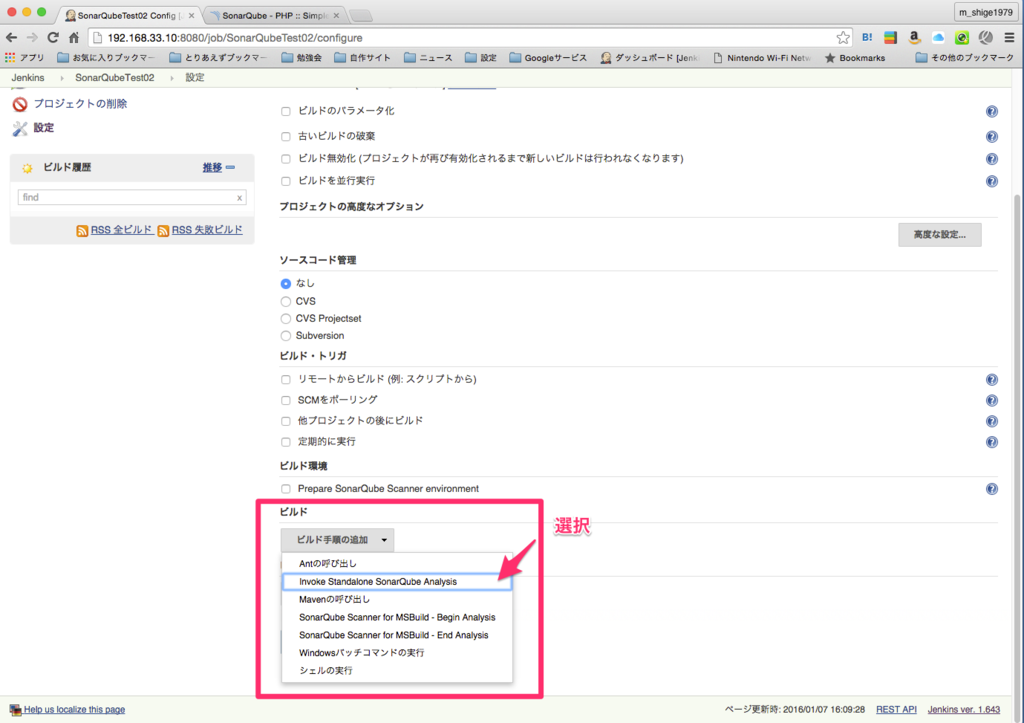Bookmark this page with the star icon
The image size is (1024, 723).
[x=843, y=38]
